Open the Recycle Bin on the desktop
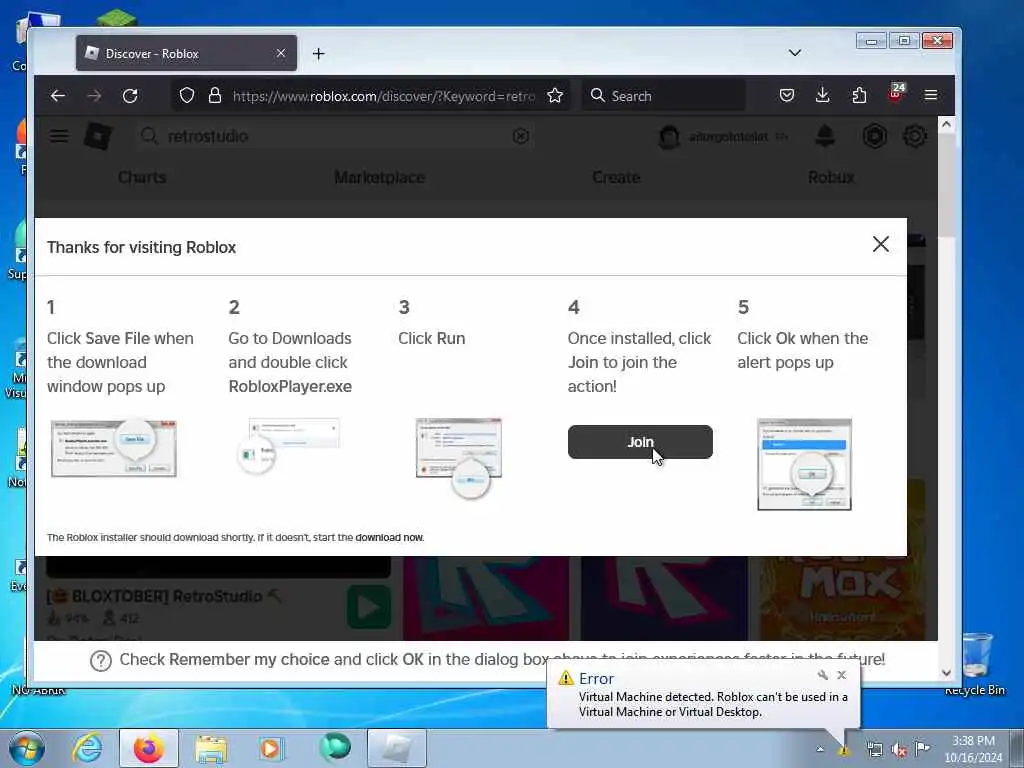Screen dimensions: 1024x768 coord(975,664)
